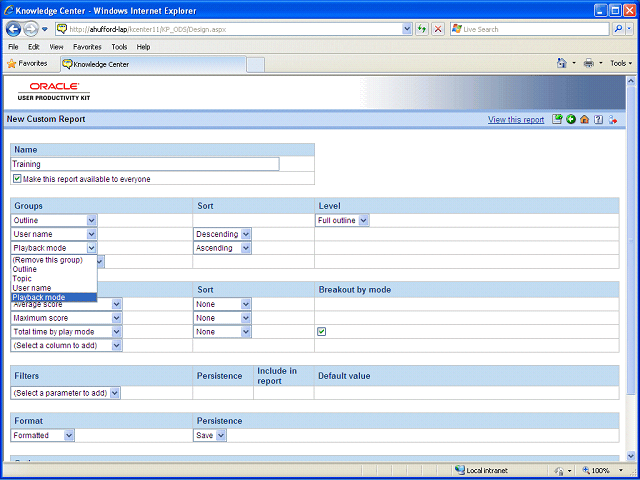Open help via the question mark icon
The width and height of the screenshot is (640, 480).
598,119
